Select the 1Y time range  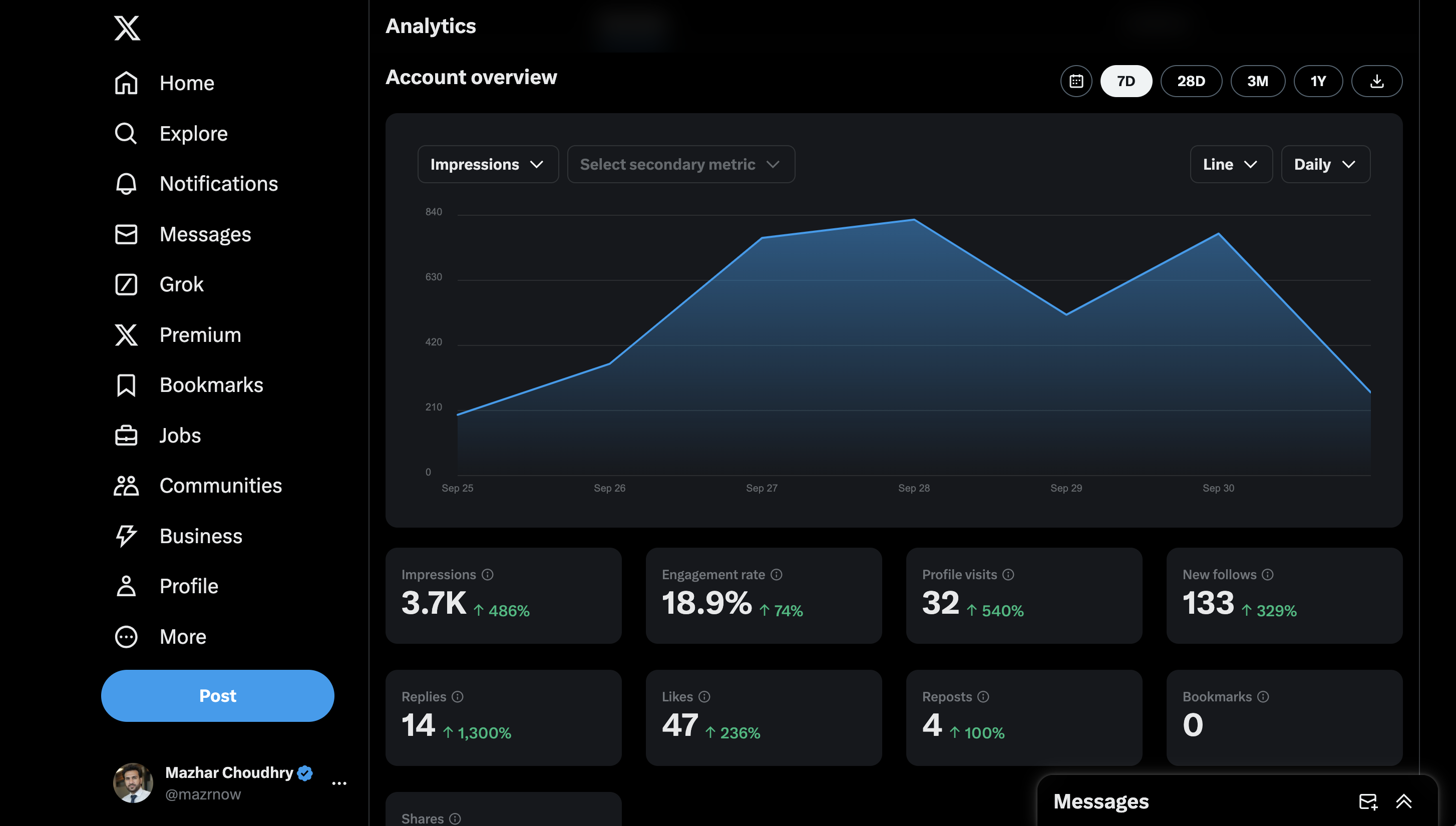1317,81
